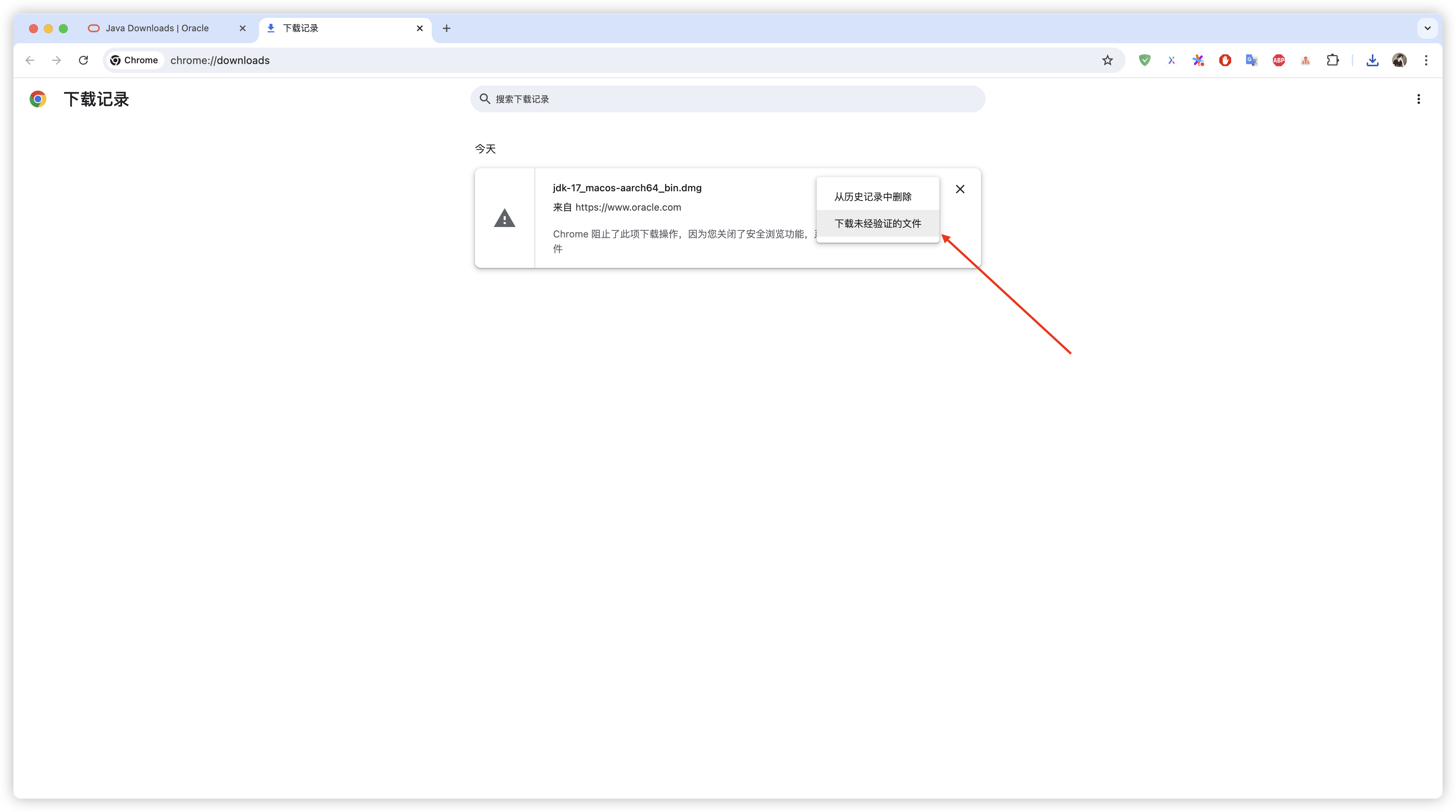Click the green shield extension icon
Screen dimensions: 1456x812
point(1144,60)
